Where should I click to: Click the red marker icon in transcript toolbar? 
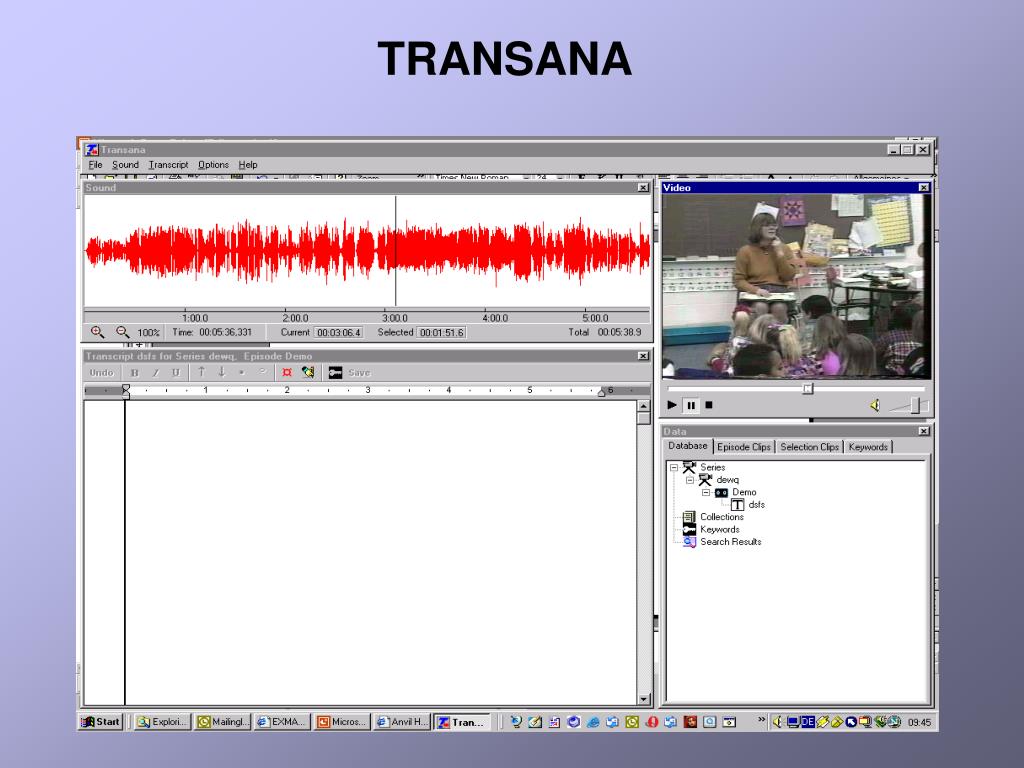(x=287, y=372)
